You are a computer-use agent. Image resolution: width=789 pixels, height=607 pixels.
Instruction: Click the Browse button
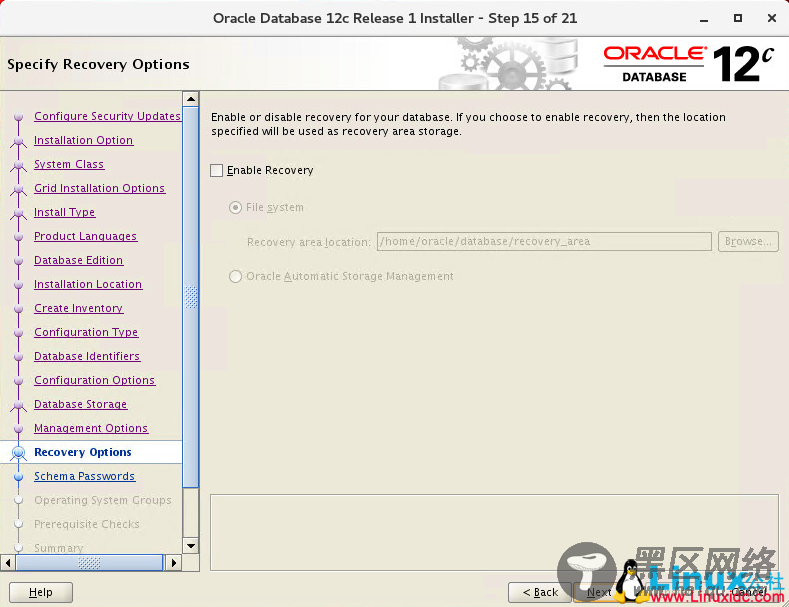[x=748, y=242]
